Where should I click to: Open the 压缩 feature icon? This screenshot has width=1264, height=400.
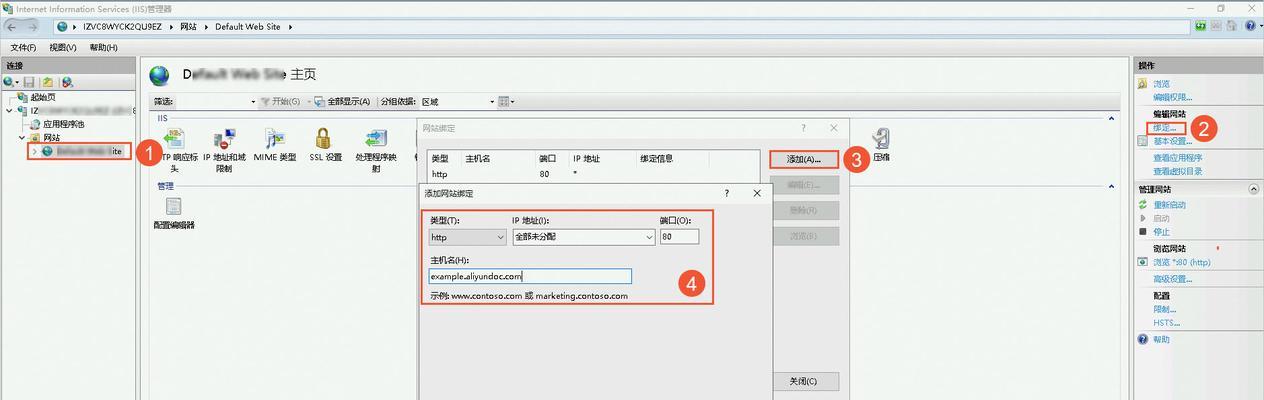(x=881, y=140)
